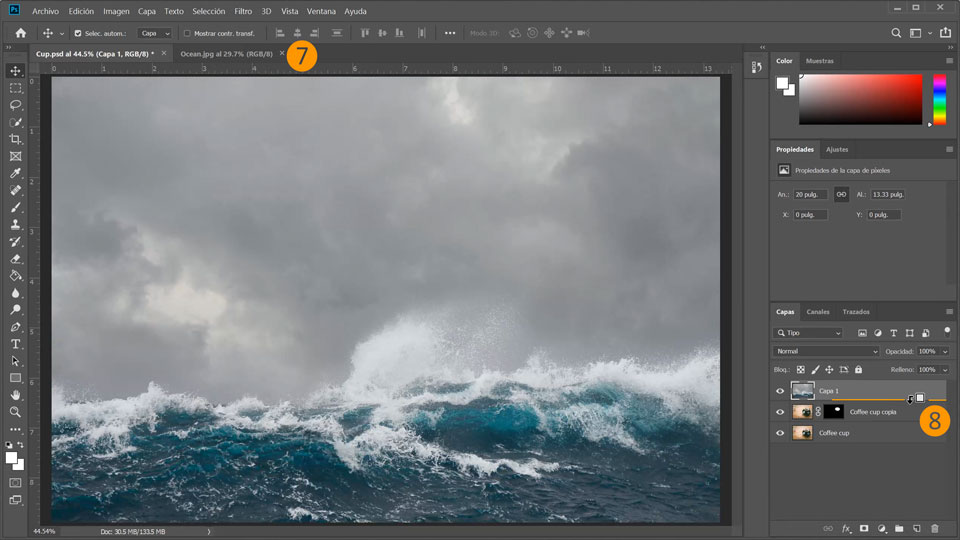Open the Search icon at top right
This screenshot has height=540, width=960.
(896, 33)
